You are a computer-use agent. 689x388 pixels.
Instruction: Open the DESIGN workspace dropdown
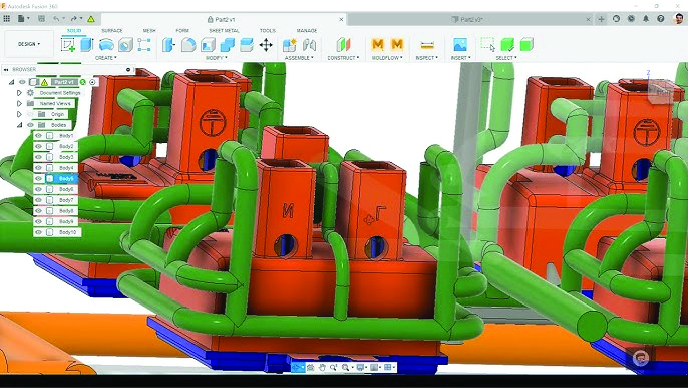click(29, 44)
